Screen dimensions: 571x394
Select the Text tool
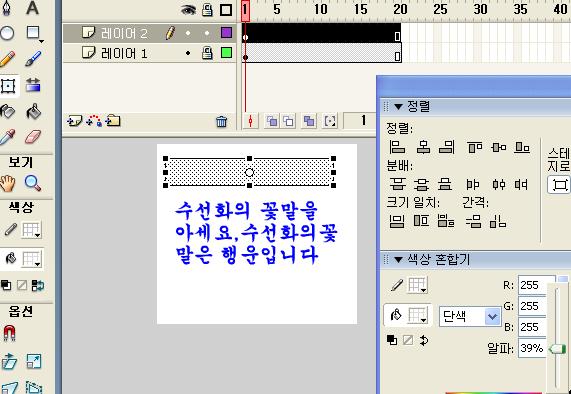click(x=32, y=8)
